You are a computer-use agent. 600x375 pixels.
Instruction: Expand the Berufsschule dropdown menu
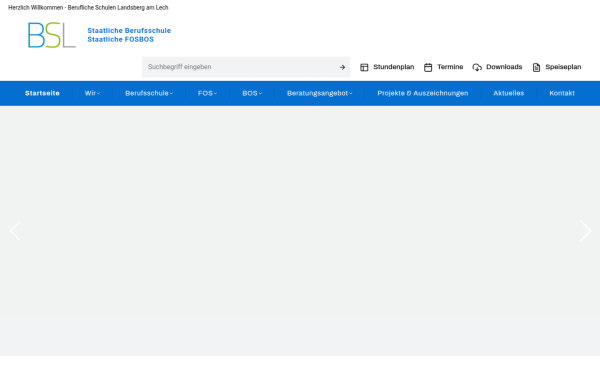click(149, 93)
